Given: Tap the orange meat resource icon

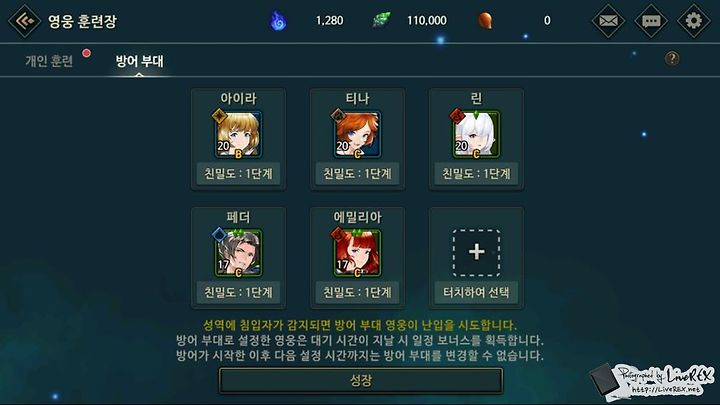Looking at the screenshot, I should pos(485,21).
